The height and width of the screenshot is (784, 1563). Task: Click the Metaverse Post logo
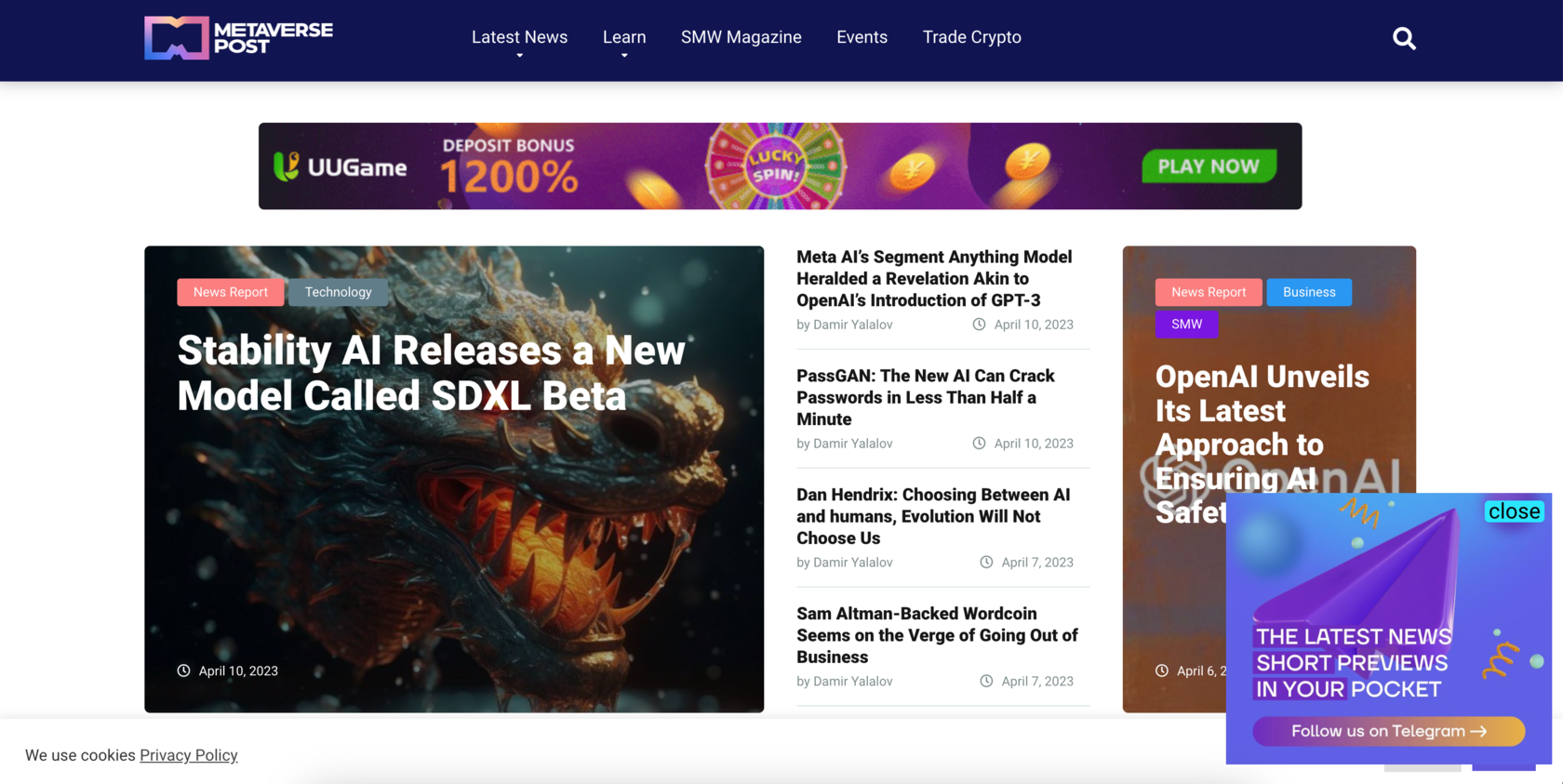click(x=239, y=38)
